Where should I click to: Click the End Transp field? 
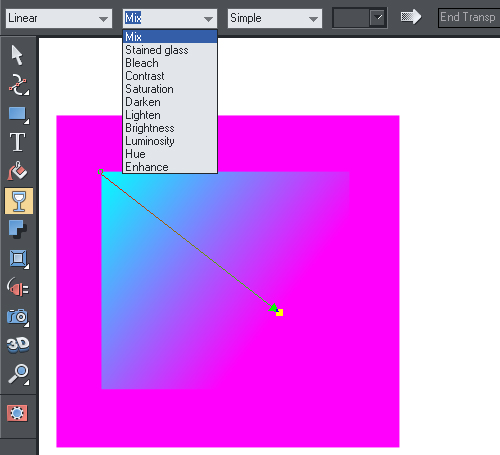pyautogui.click(x=469, y=17)
